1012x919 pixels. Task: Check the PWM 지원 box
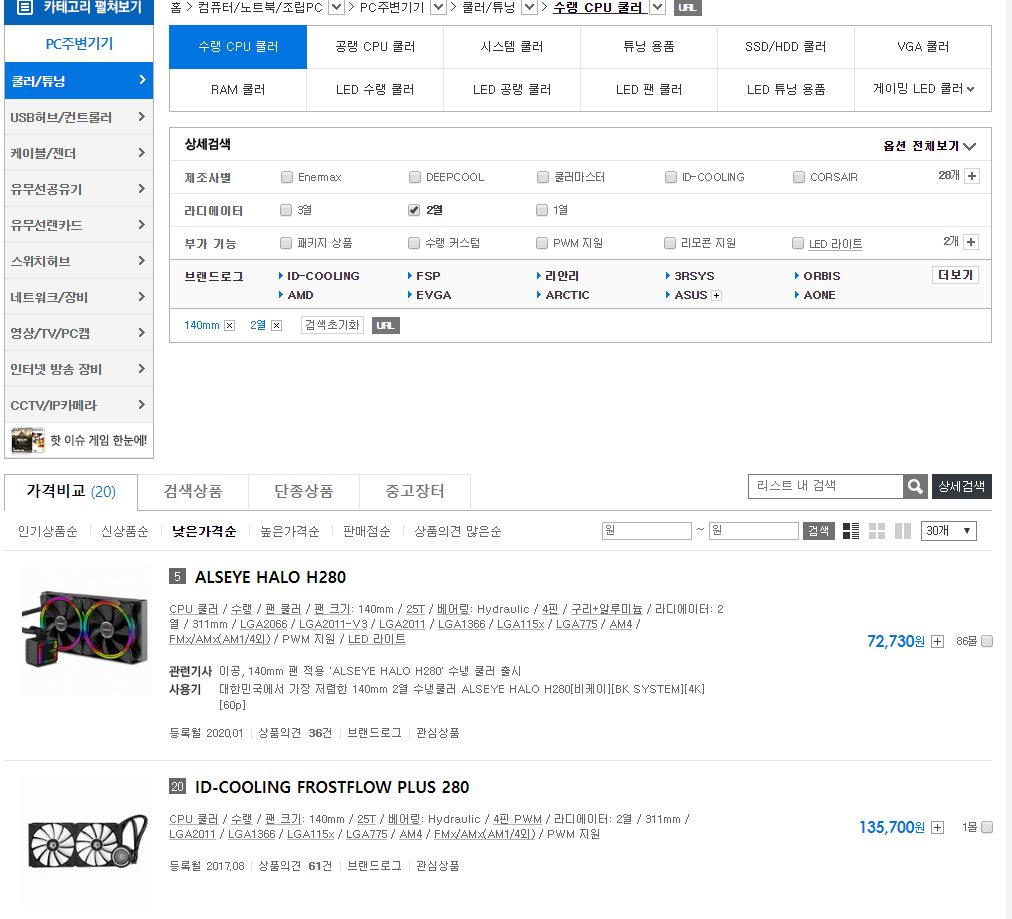click(x=542, y=243)
